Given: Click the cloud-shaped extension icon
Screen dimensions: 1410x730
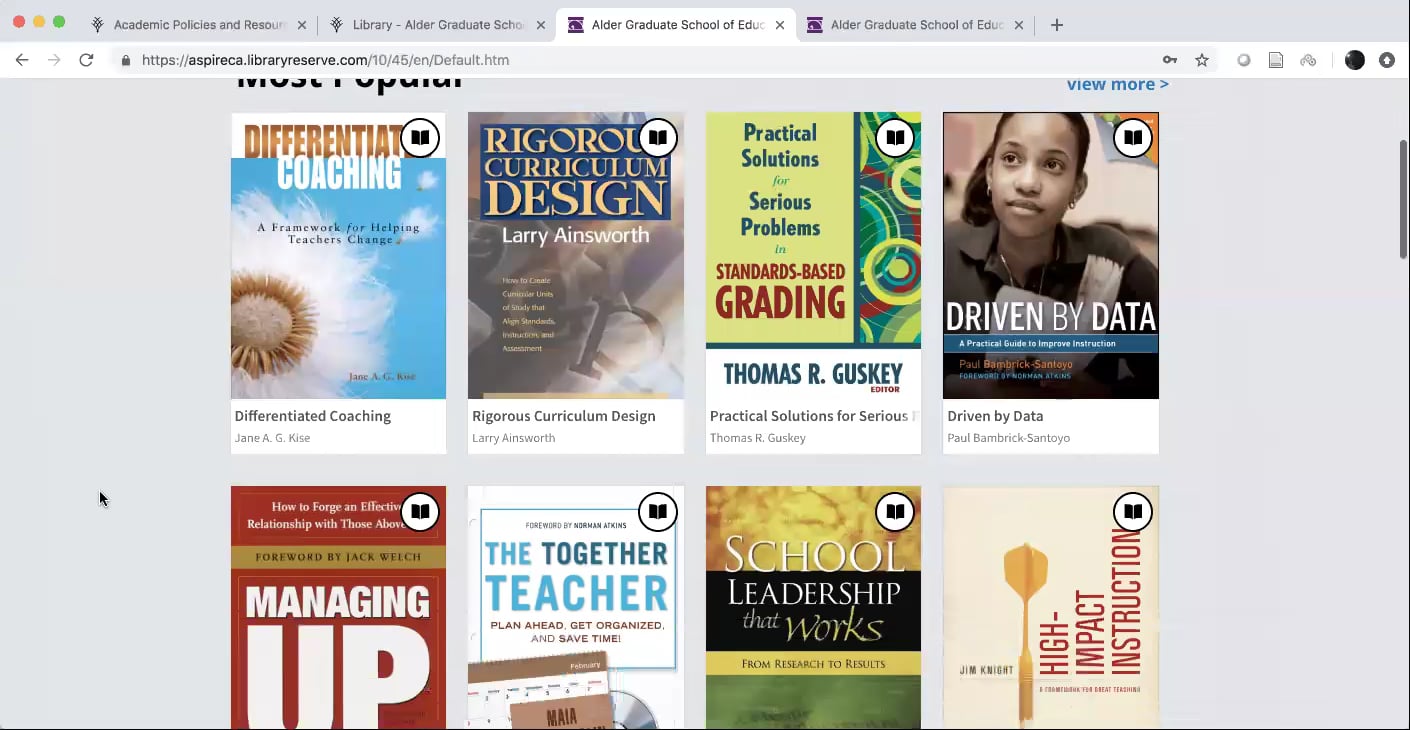Looking at the screenshot, I should tap(1308, 60).
